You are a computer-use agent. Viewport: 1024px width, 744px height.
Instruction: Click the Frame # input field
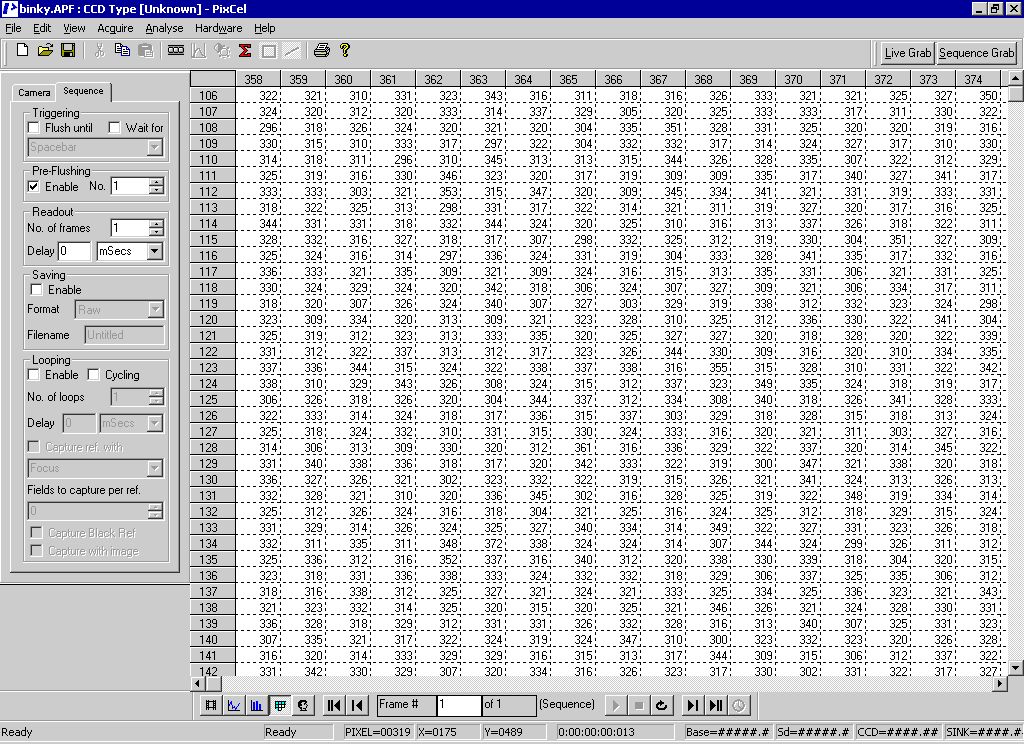(458, 705)
